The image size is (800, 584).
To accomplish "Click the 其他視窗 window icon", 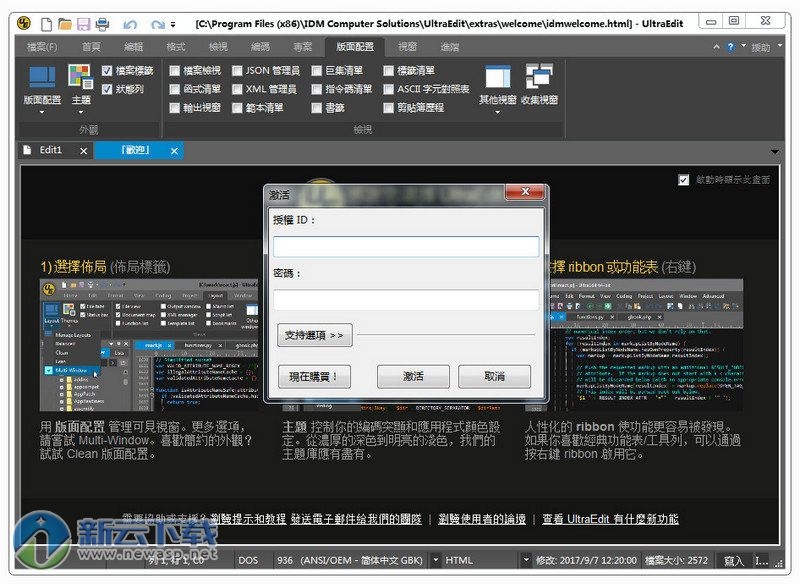I will [497, 77].
